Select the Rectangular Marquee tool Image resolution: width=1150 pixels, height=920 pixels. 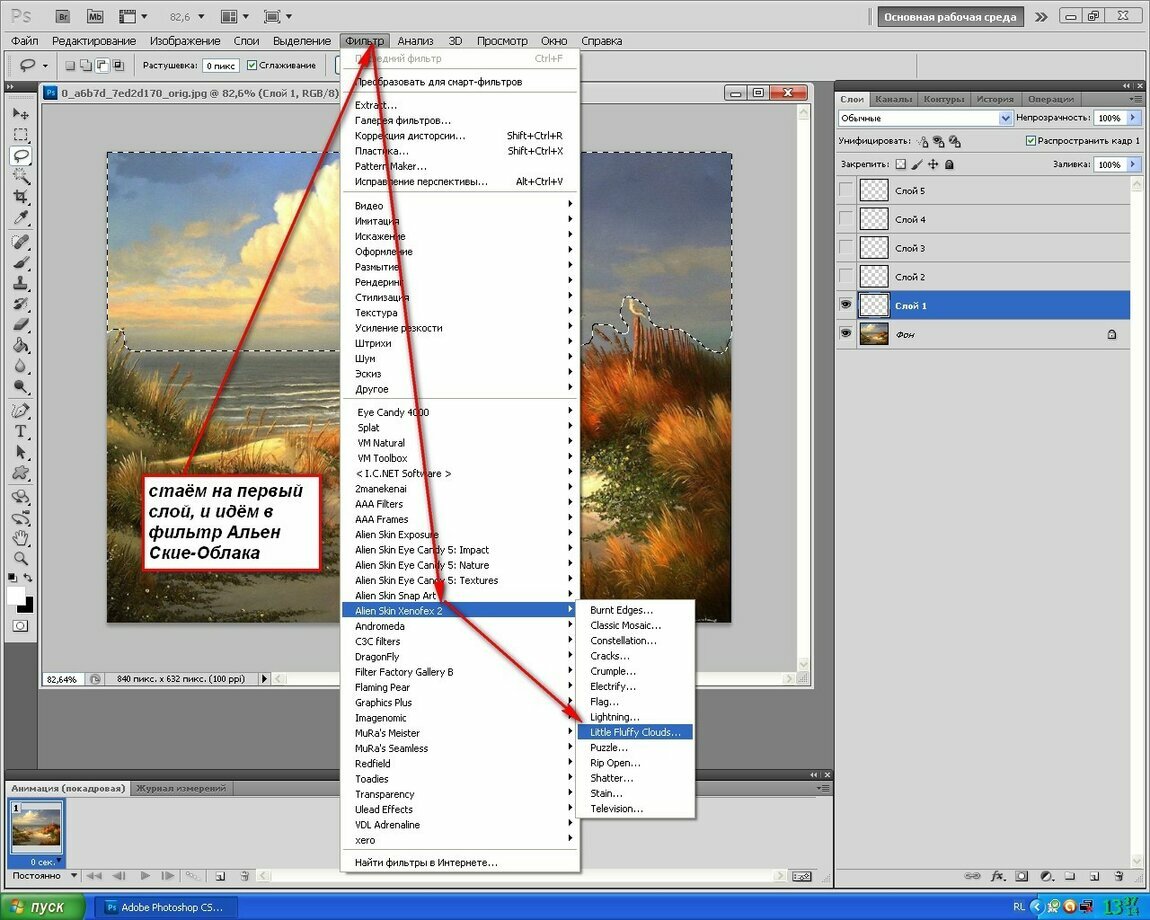[x=21, y=134]
